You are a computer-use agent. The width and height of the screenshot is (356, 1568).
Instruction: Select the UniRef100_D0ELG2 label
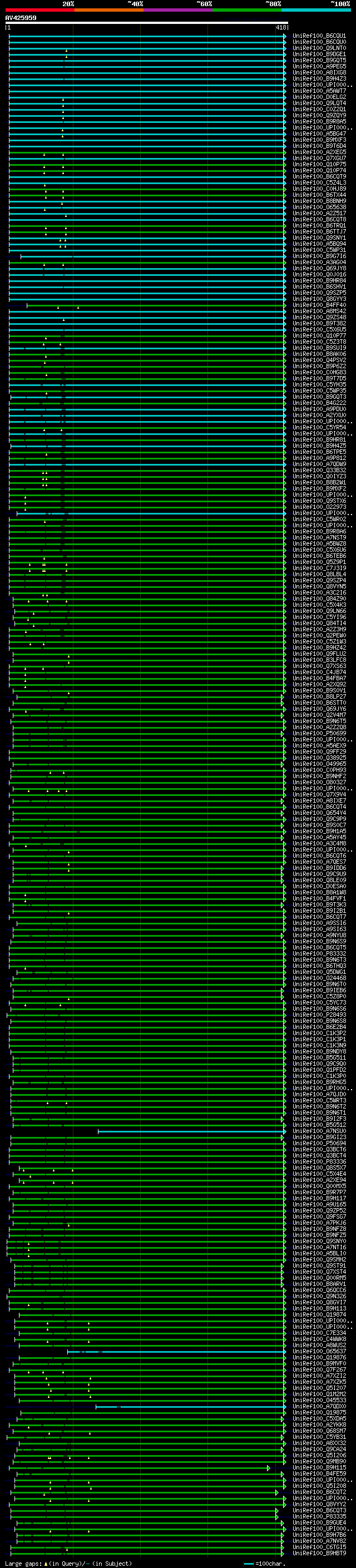coord(319,97)
